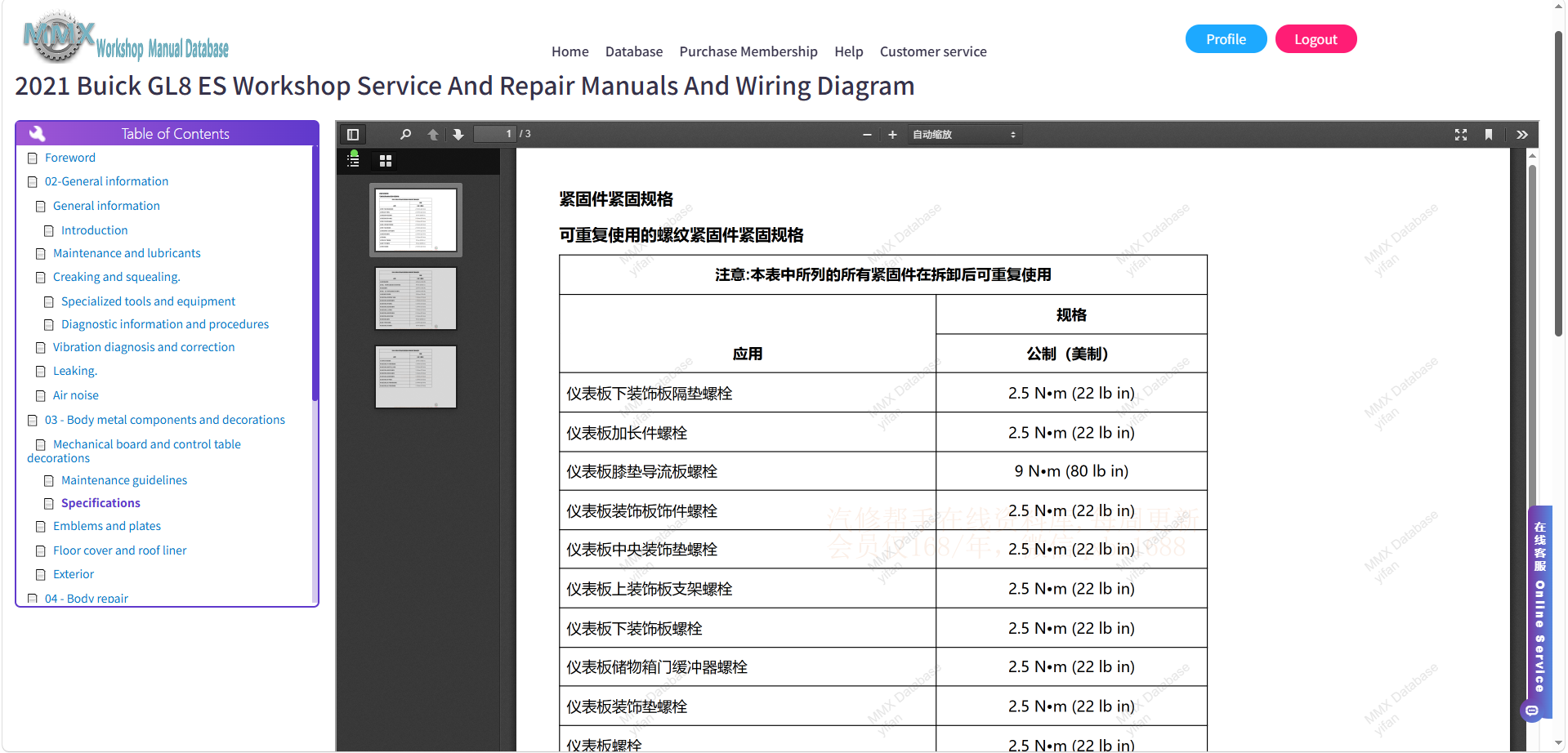Click the bookmark icon in PDF toolbar
Image resolution: width=1568 pixels, height=753 pixels.
(1489, 135)
